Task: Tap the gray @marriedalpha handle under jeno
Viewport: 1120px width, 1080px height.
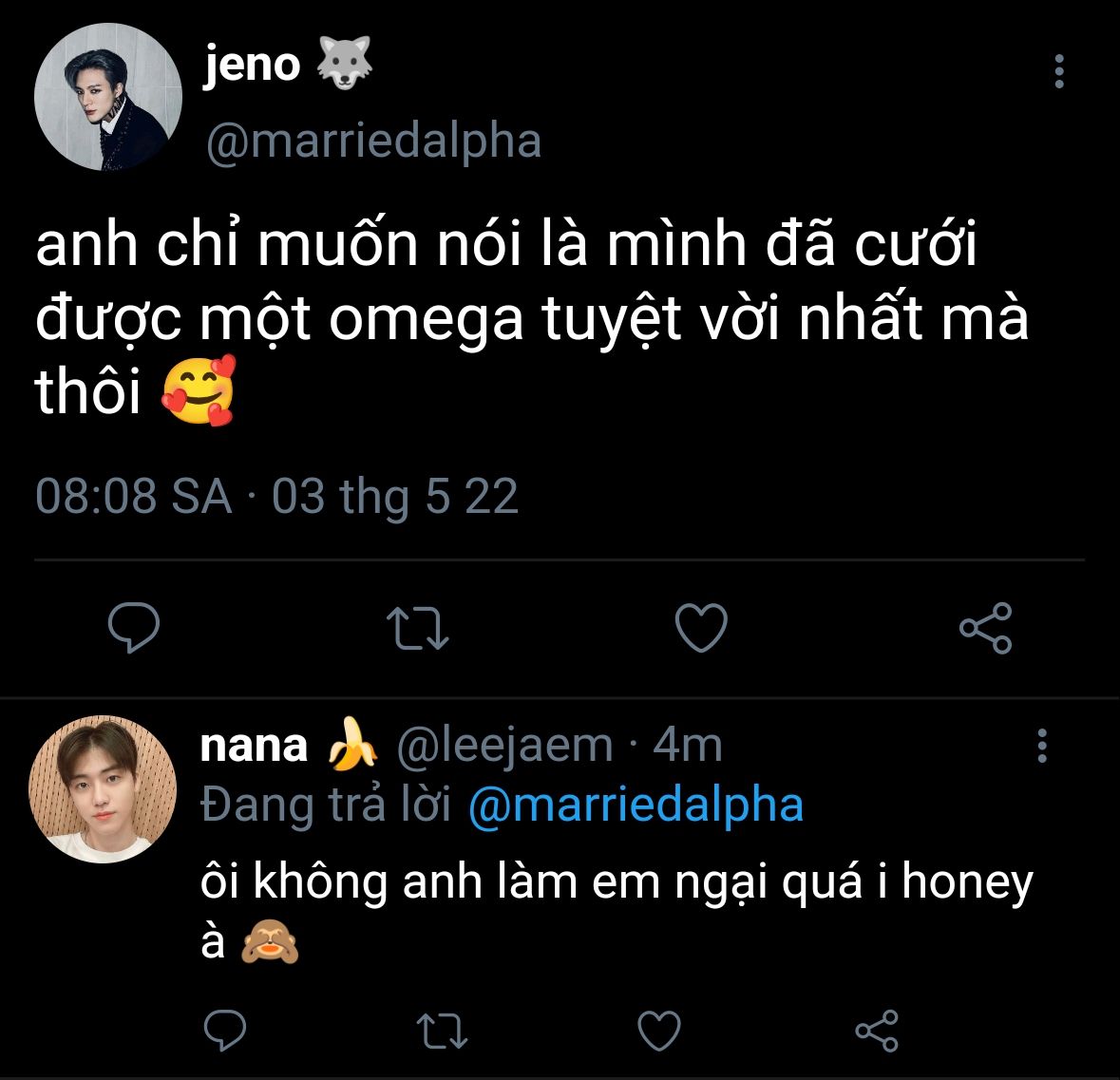Action: coord(373,141)
